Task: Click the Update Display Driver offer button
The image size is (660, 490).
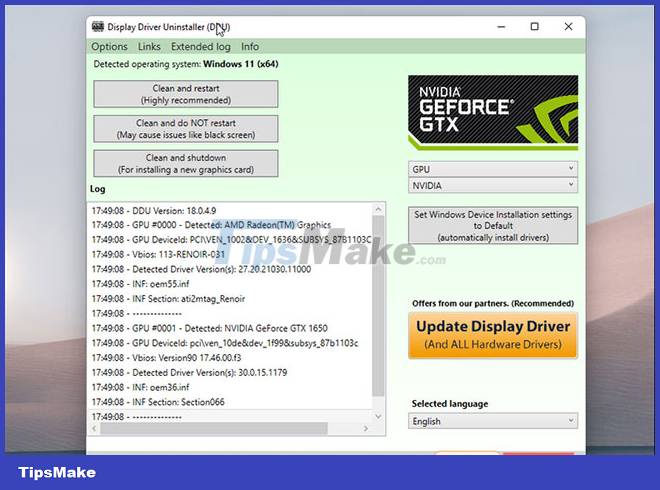Action: [493, 335]
